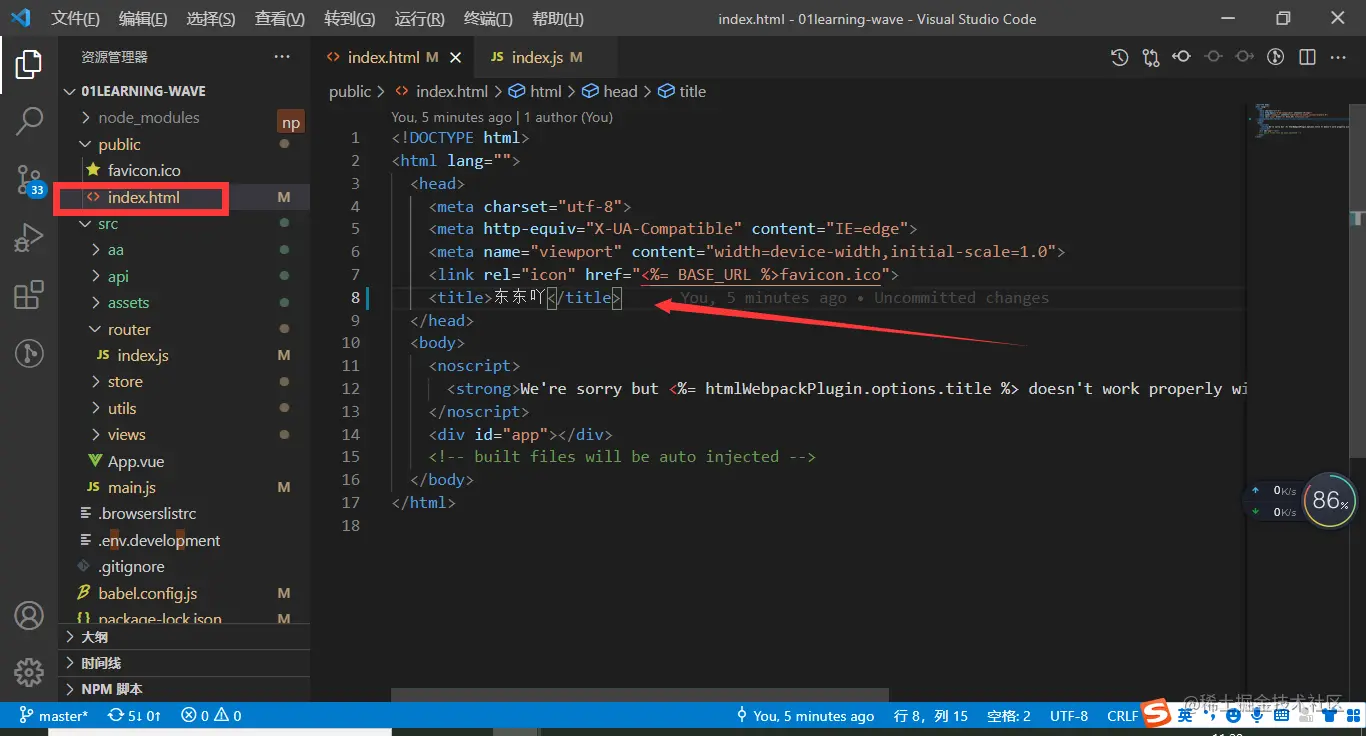The image size is (1366, 736).
Task: Close the index.html editor tab
Action: point(456,58)
